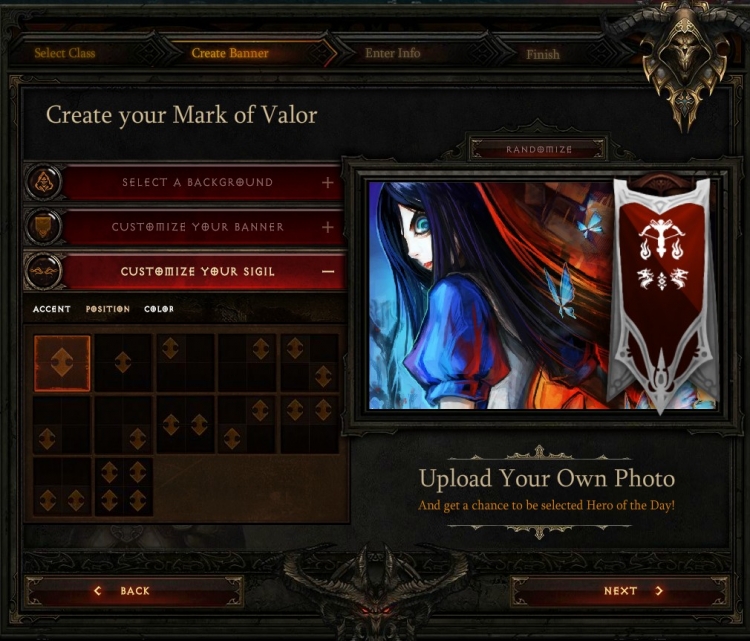Click the shield banner icon

(x=44, y=227)
